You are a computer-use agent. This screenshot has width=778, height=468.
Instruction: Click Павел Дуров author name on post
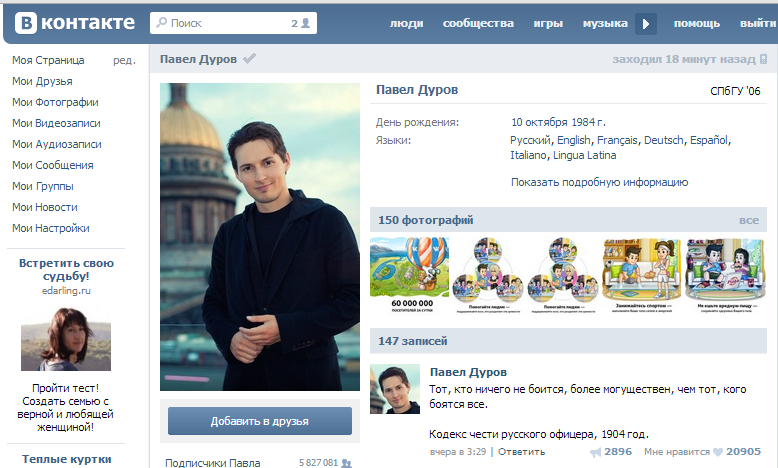tap(468, 372)
